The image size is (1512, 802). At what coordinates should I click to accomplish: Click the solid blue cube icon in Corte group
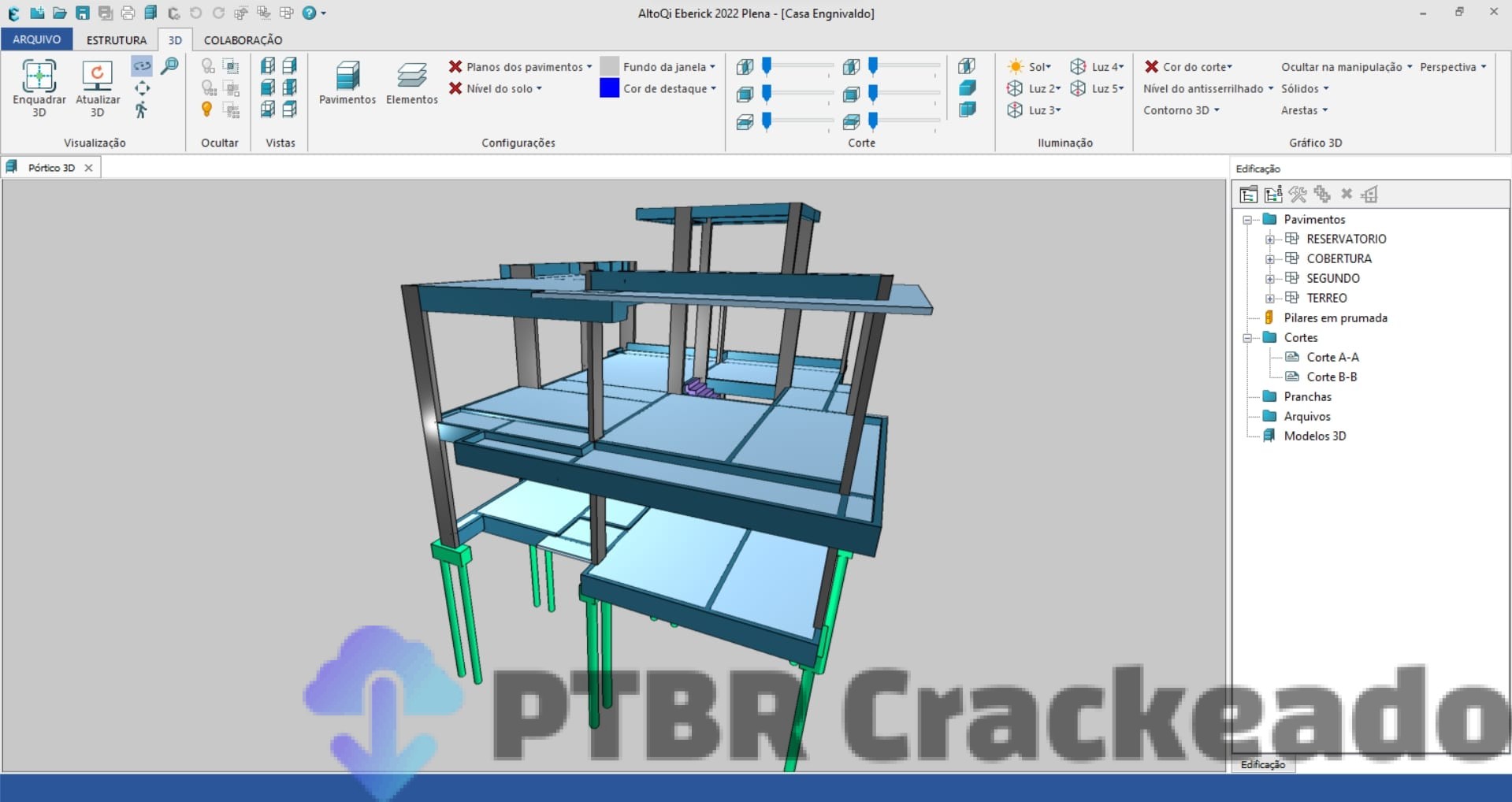(x=968, y=88)
